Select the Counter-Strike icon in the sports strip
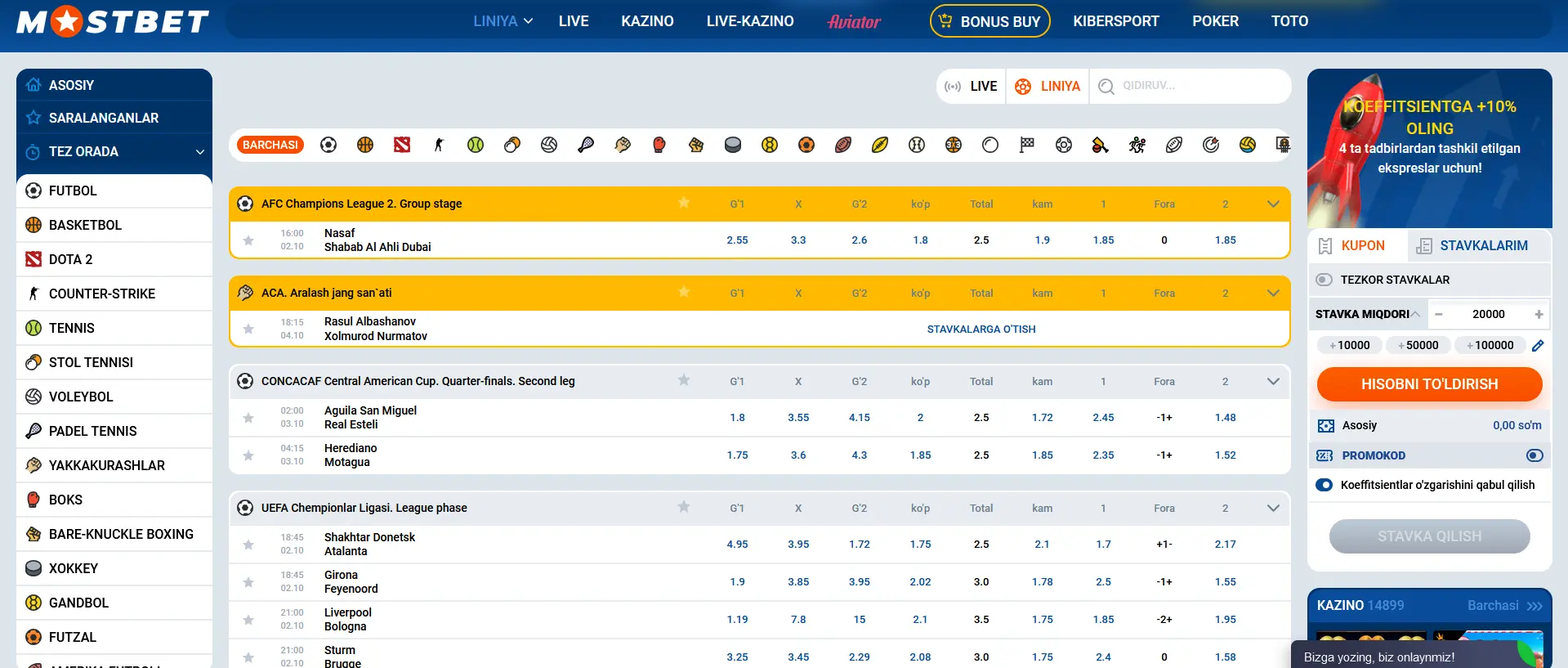The image size is (1568, 668). [439, 145]
